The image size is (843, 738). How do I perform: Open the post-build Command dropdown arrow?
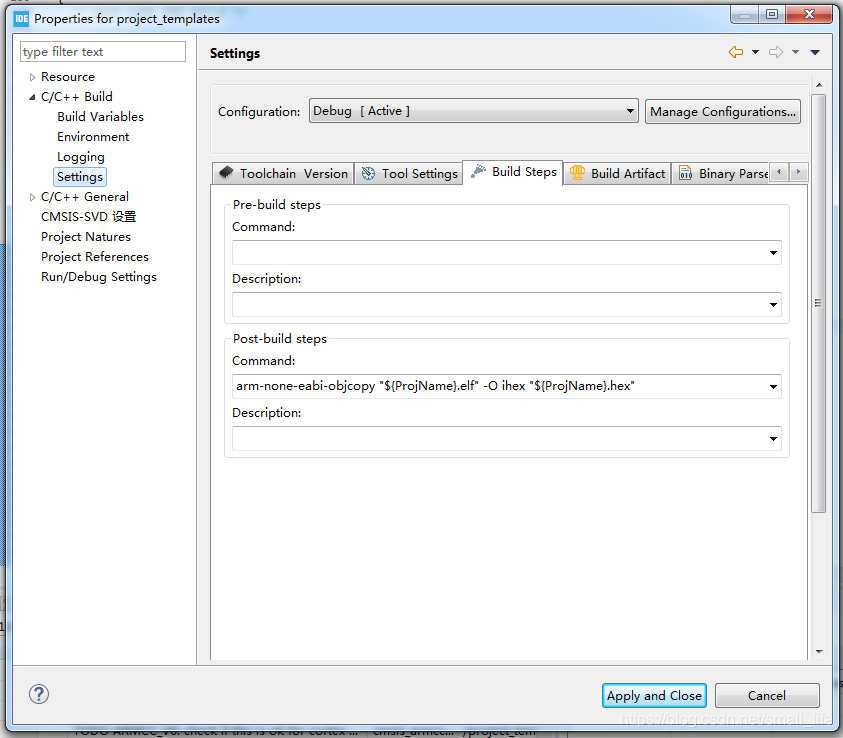coord(773,386)
